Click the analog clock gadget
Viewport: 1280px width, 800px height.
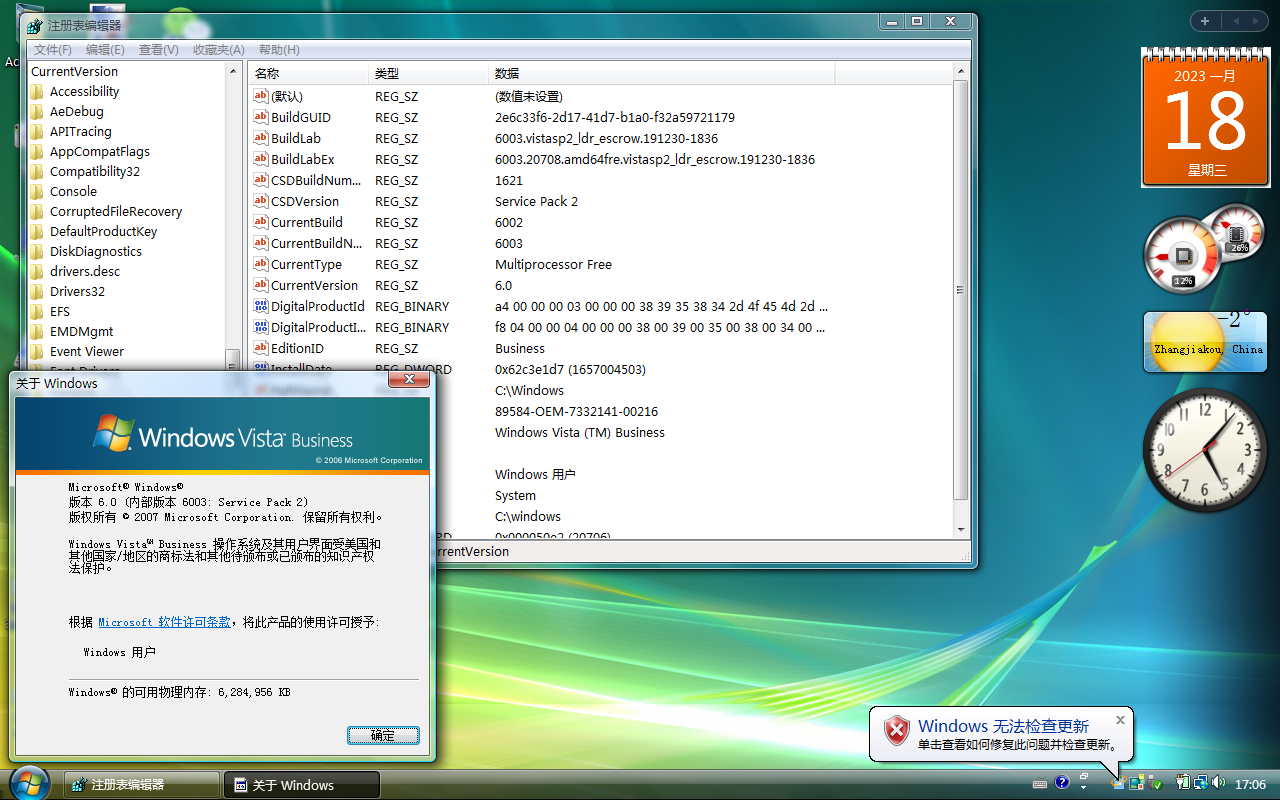1205,449
